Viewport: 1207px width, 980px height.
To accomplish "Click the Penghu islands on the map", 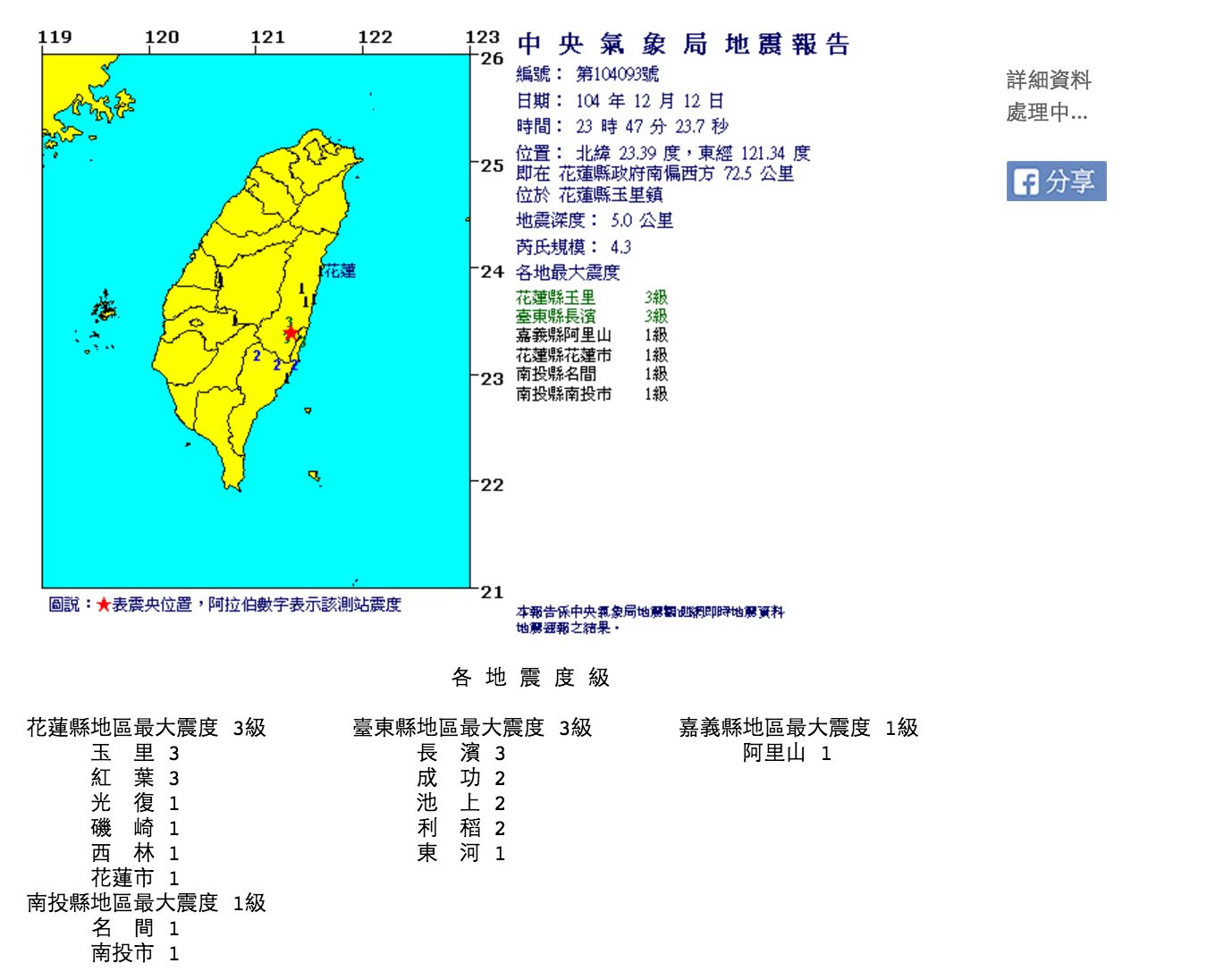I will point(105,308).
